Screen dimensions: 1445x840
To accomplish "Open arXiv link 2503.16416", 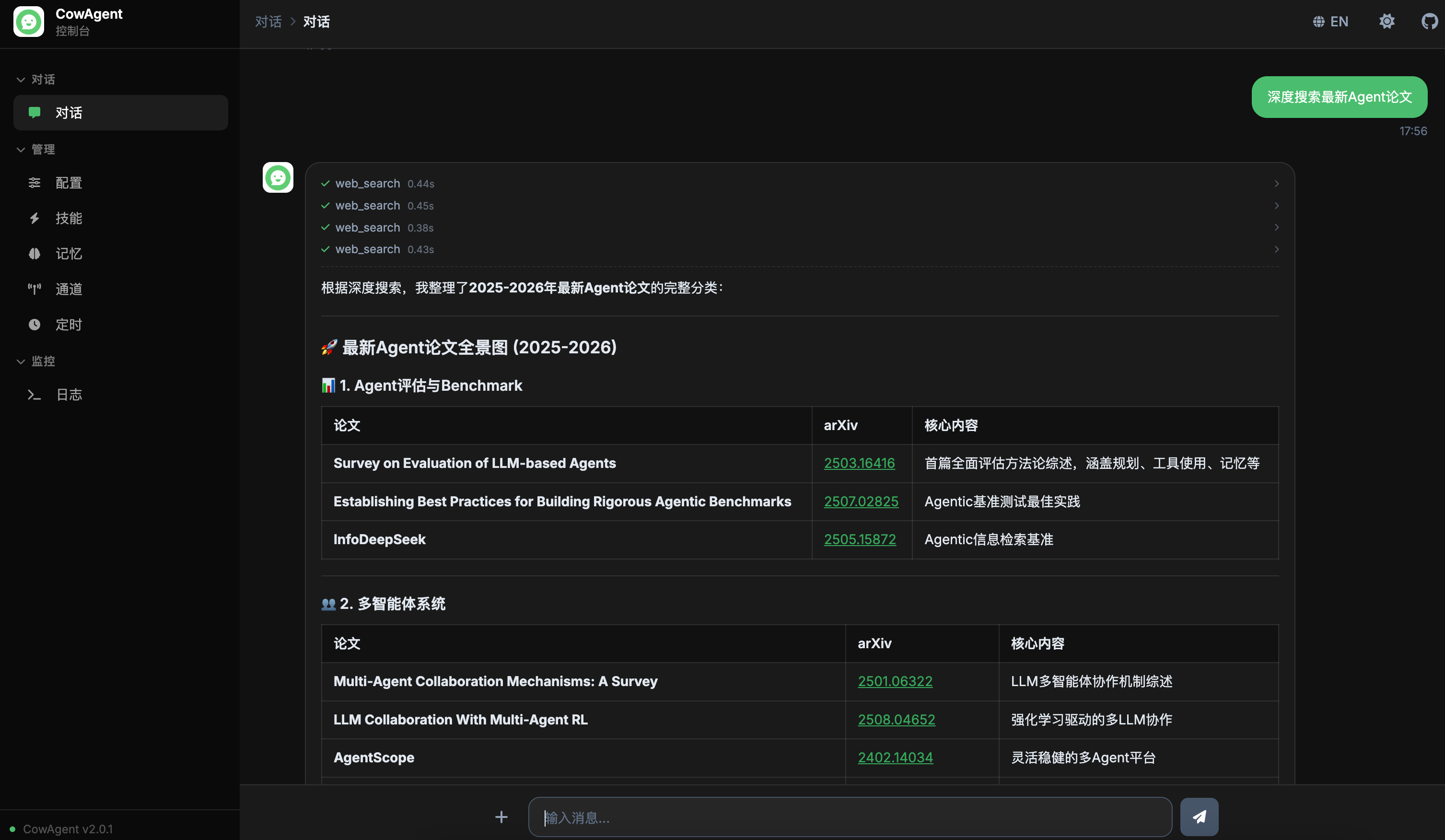I will point(859,463).
